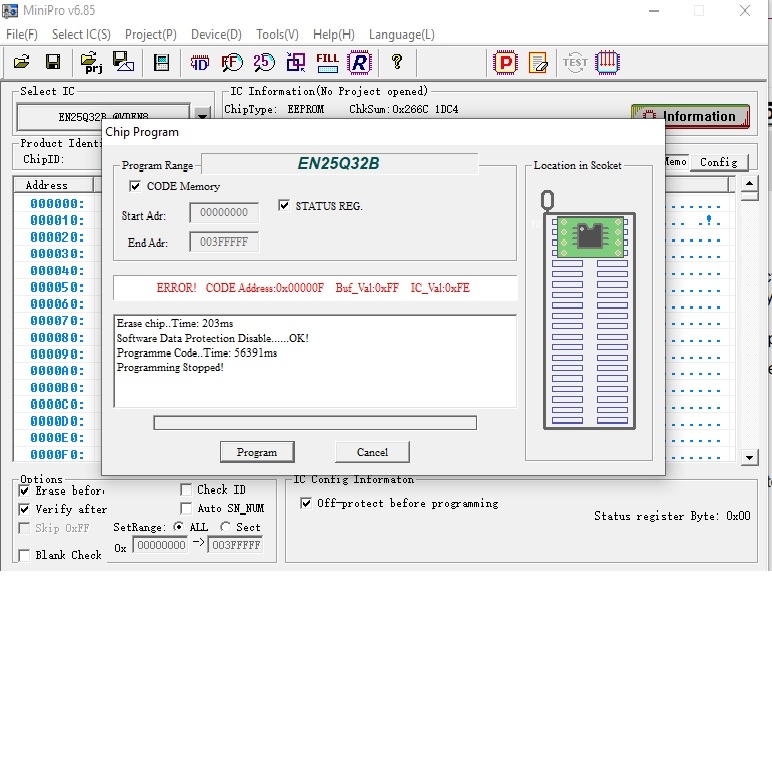Open the Help(H) menu
The height and width of the screenshot is (761, 772).
(x=334, y=34)
